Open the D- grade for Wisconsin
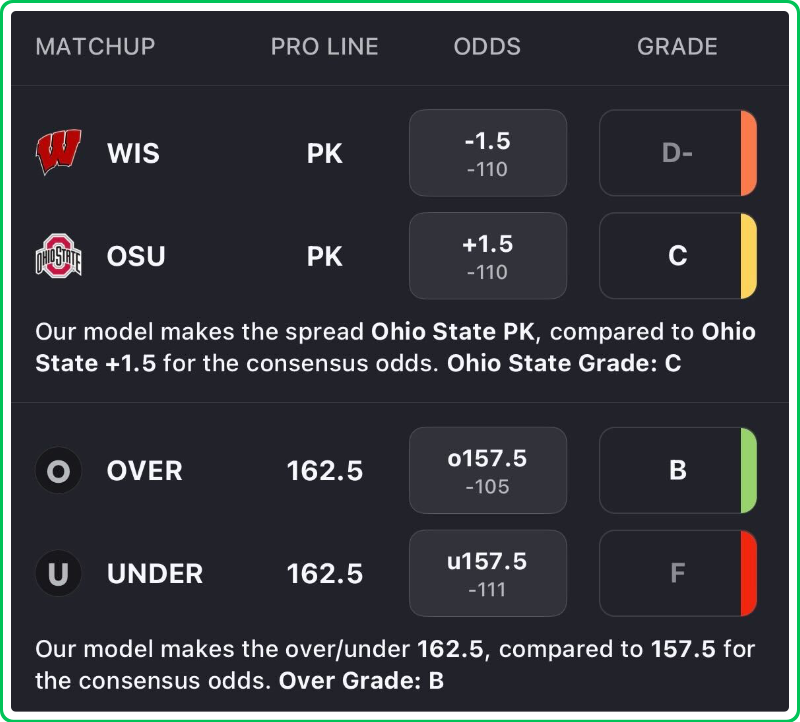This screenshot has height=722, width=800. pyautogui.click(x=677, y=153)
